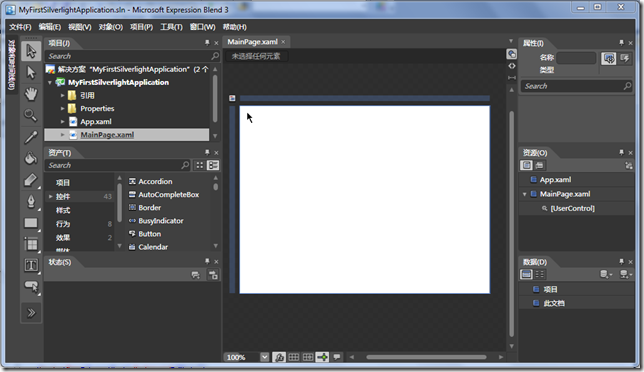Expand the Properties folder
644x372 pixels.
[62, 109]
